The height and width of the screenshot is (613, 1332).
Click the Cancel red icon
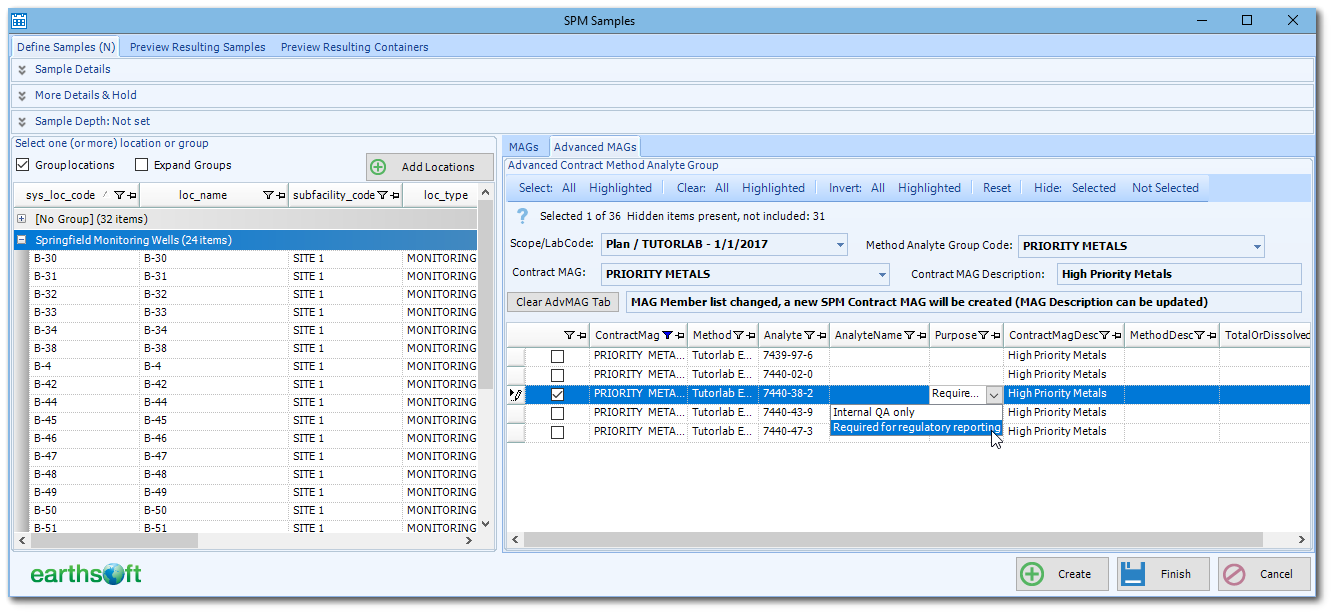coord(1236,573)
